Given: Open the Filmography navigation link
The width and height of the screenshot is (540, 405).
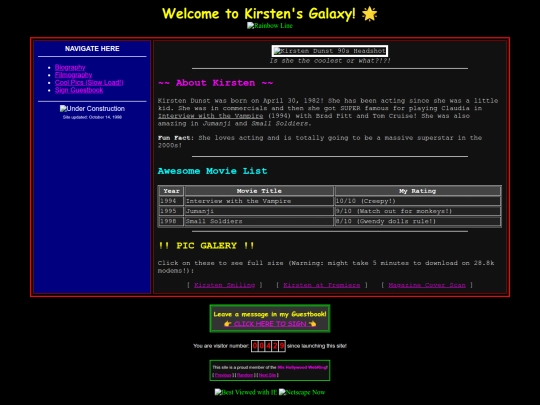Looking at the screenshot, I should (73, 75).
